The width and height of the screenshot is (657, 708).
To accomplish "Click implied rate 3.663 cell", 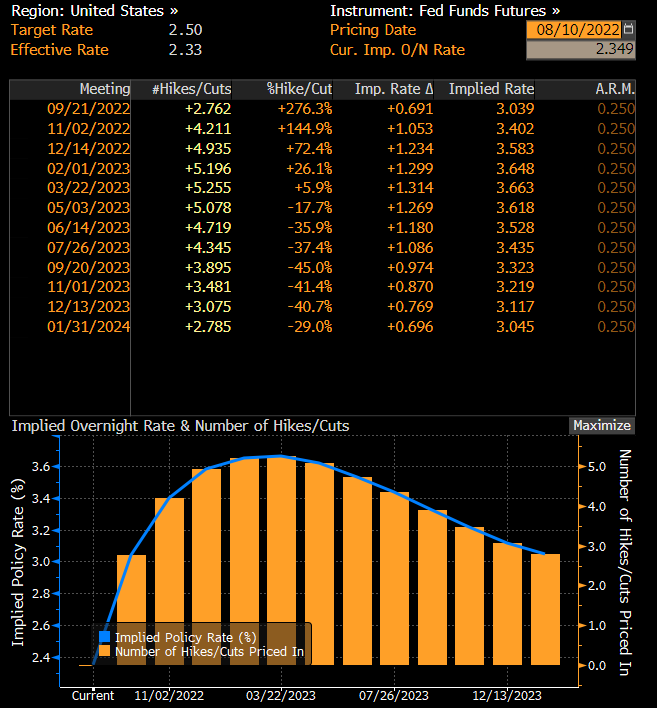I will coord(515,188).
